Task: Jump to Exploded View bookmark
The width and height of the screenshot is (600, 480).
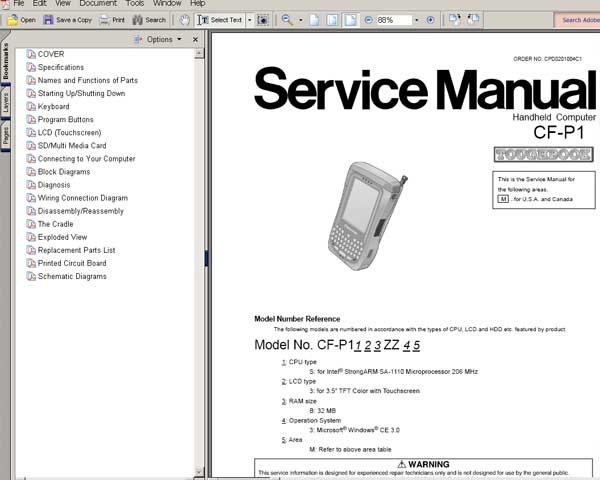Action: click(62, 237)
